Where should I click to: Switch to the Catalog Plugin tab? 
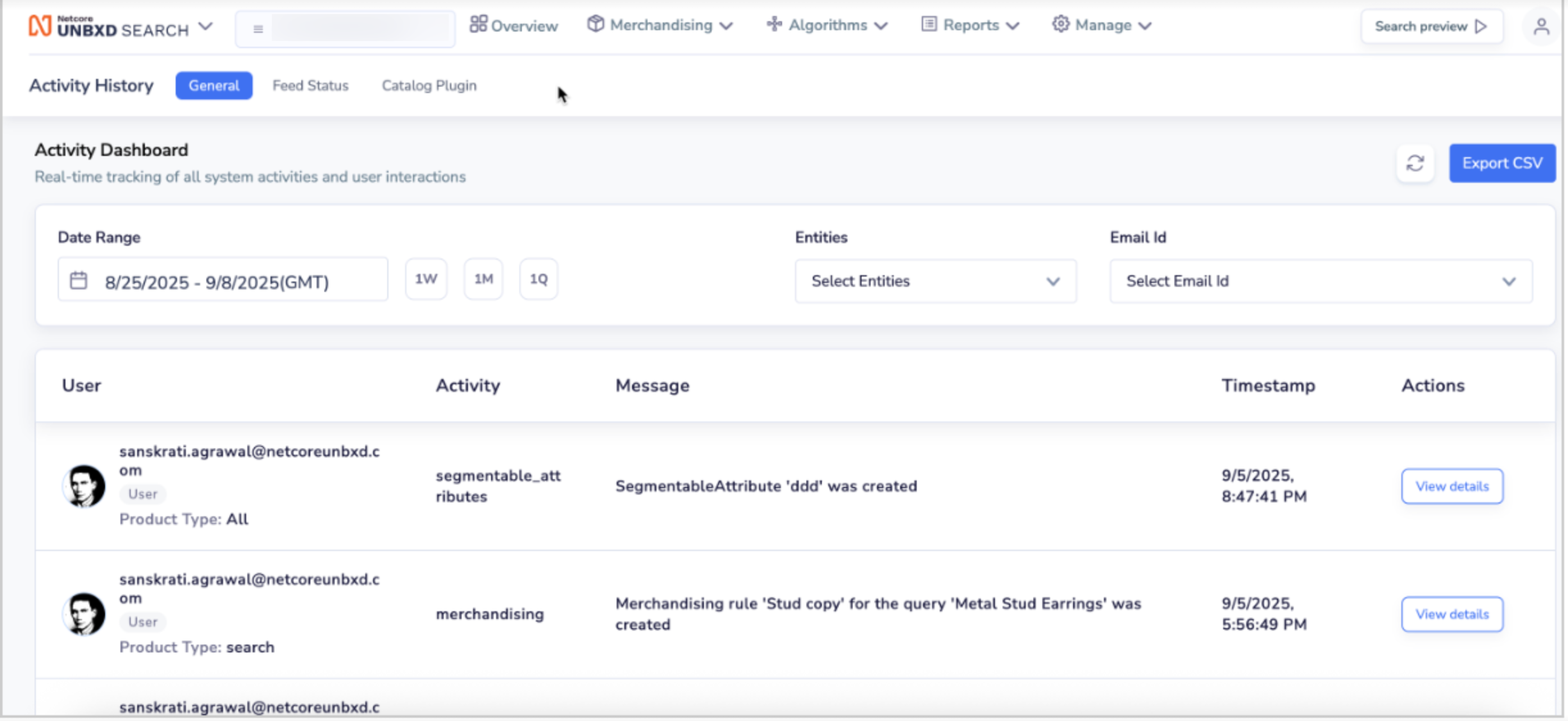[430, 85]
